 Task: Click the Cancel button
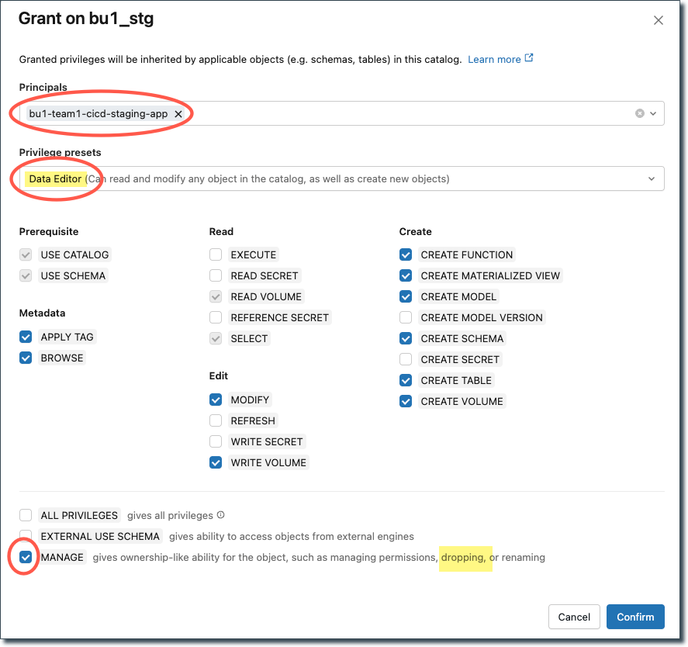(574, 617)
